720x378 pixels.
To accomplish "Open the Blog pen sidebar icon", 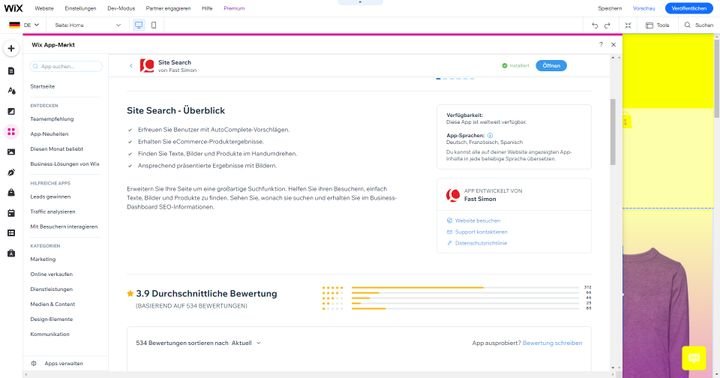I will click(11, 172).
